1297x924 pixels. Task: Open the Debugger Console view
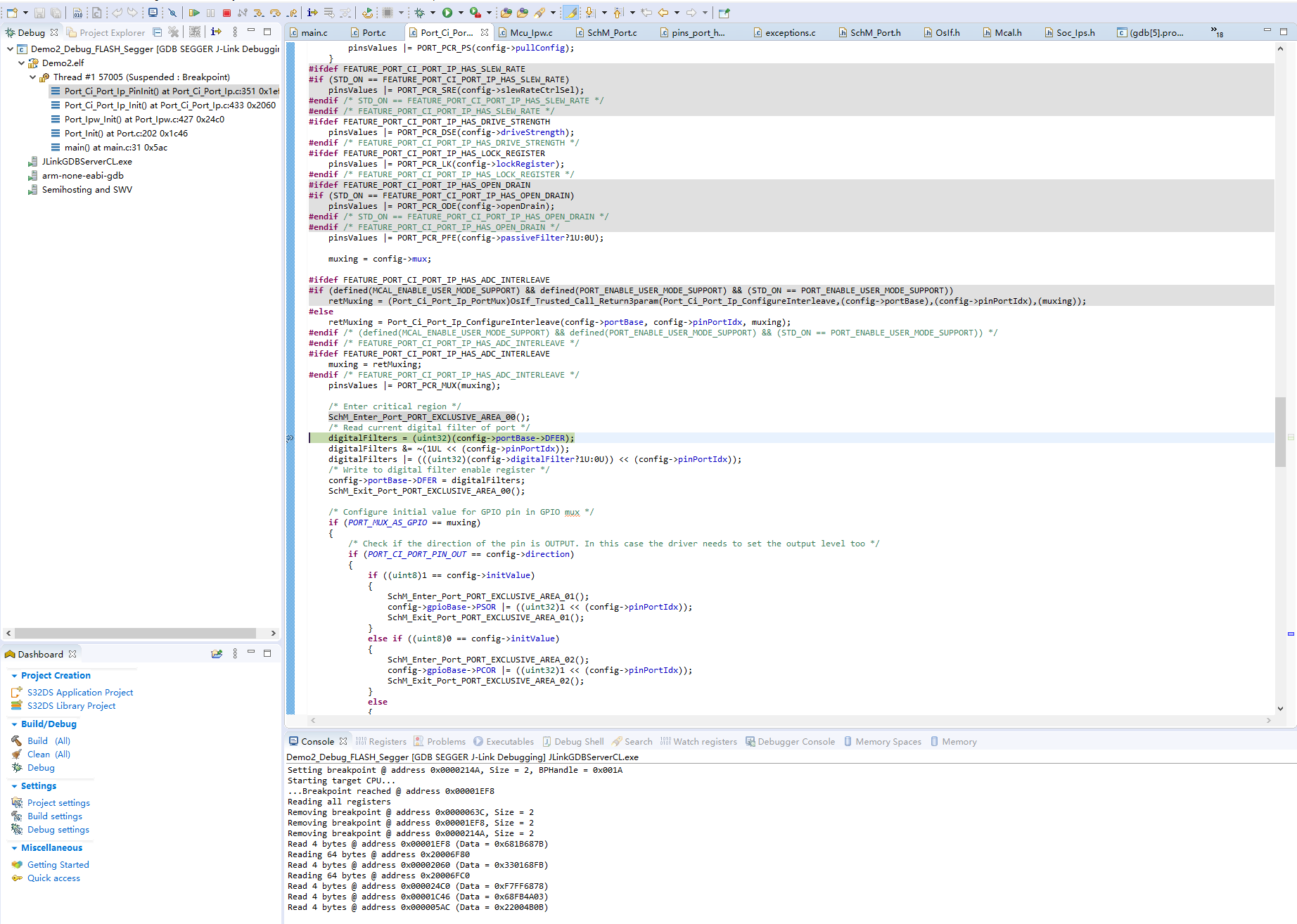796,741
